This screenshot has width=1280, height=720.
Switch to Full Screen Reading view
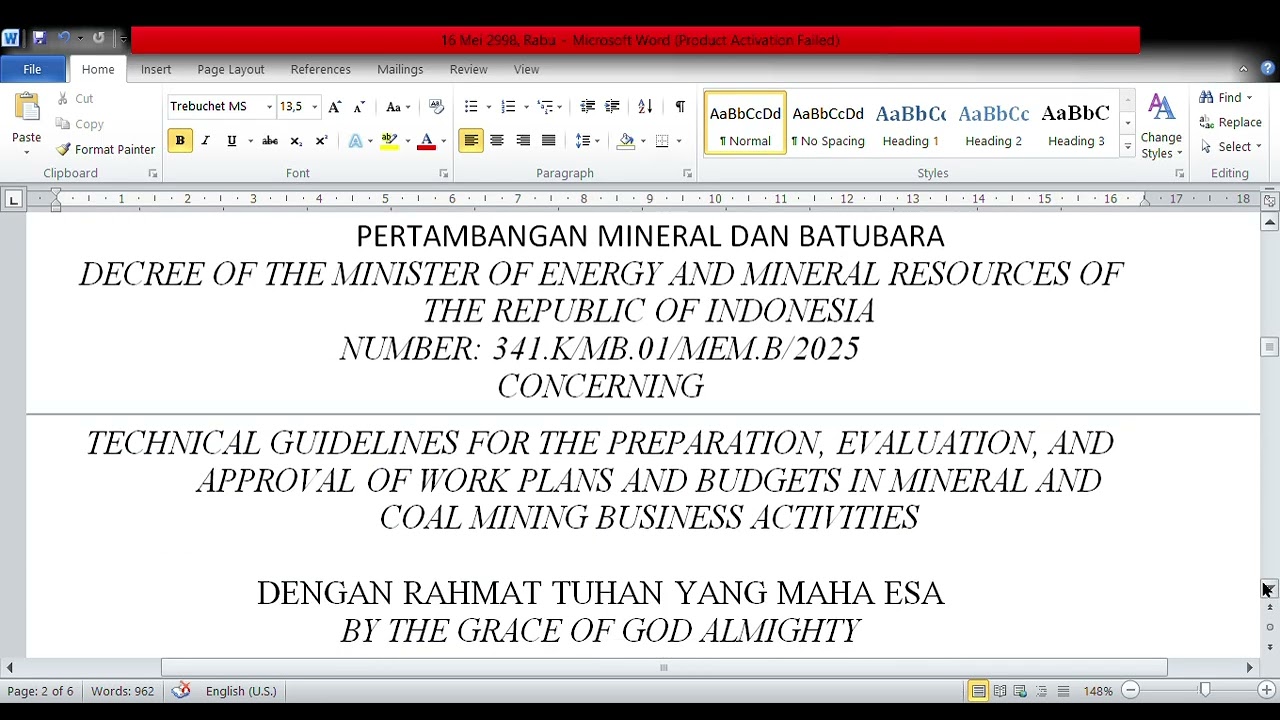(999, 691)
